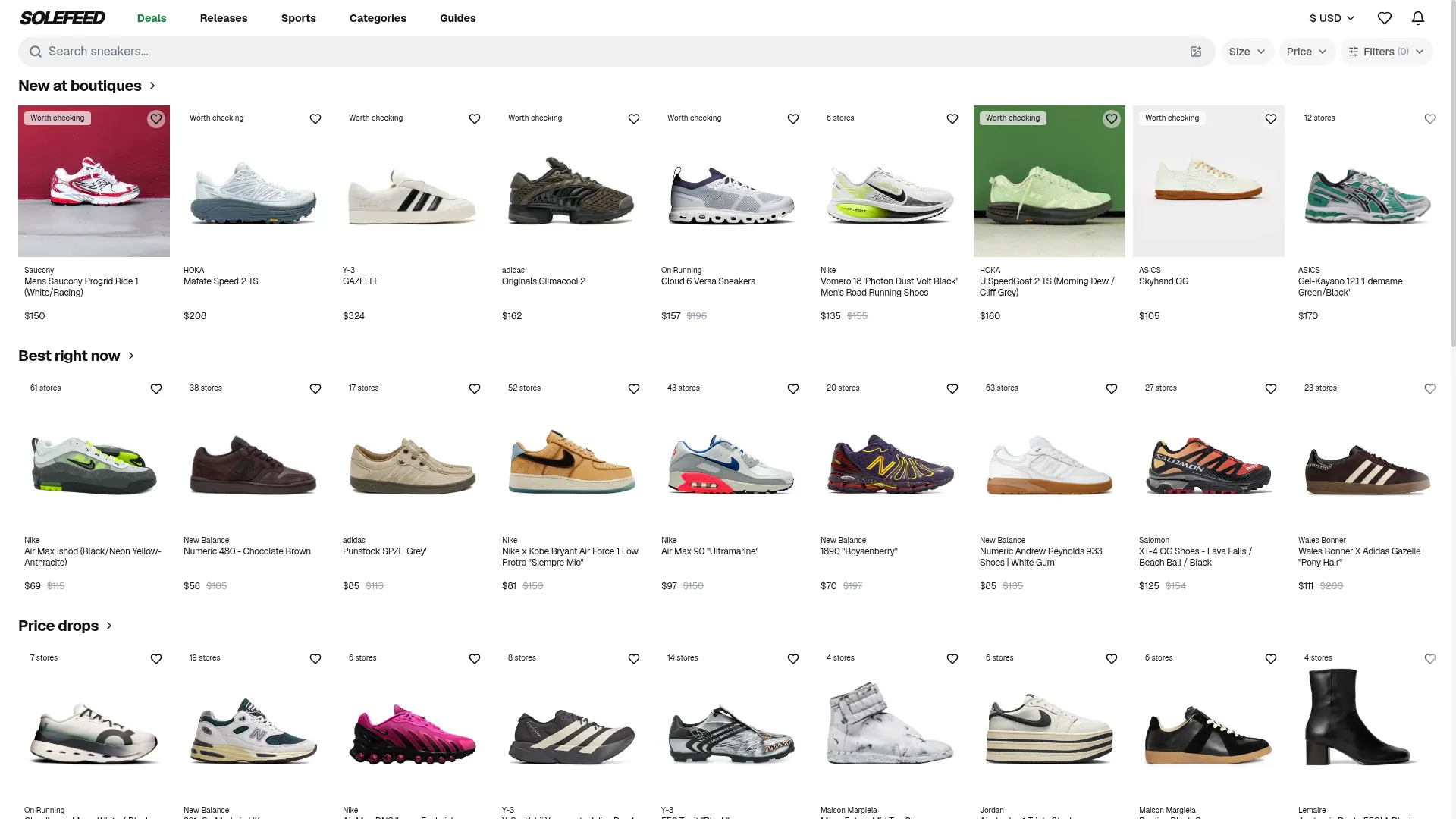Image resolution: width=1456 pixels, height=819 pixels.
Task: Heart the Nike Air Max Ishod
Action: 156,389
